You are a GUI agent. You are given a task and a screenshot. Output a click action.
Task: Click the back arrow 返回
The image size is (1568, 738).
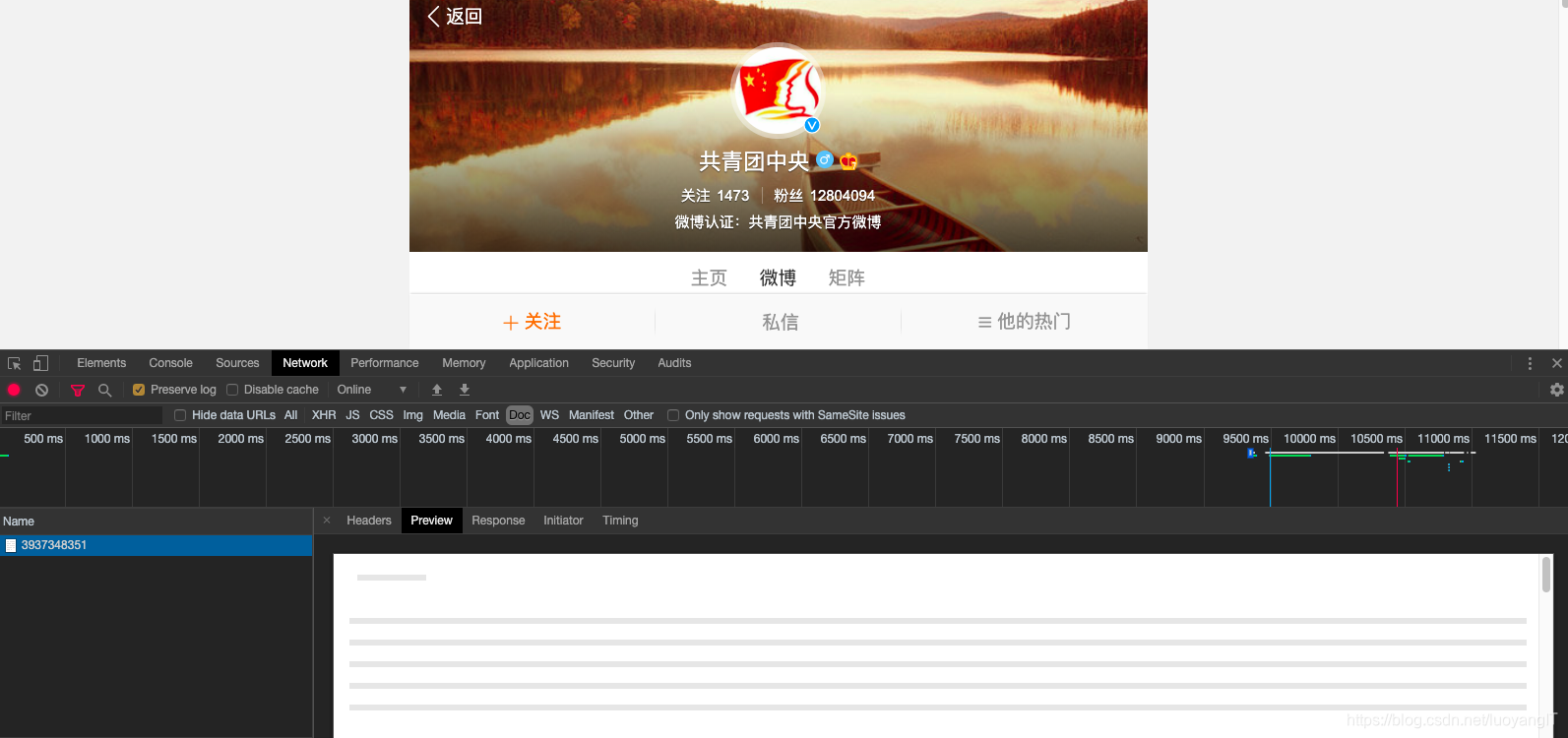(455, 16)
